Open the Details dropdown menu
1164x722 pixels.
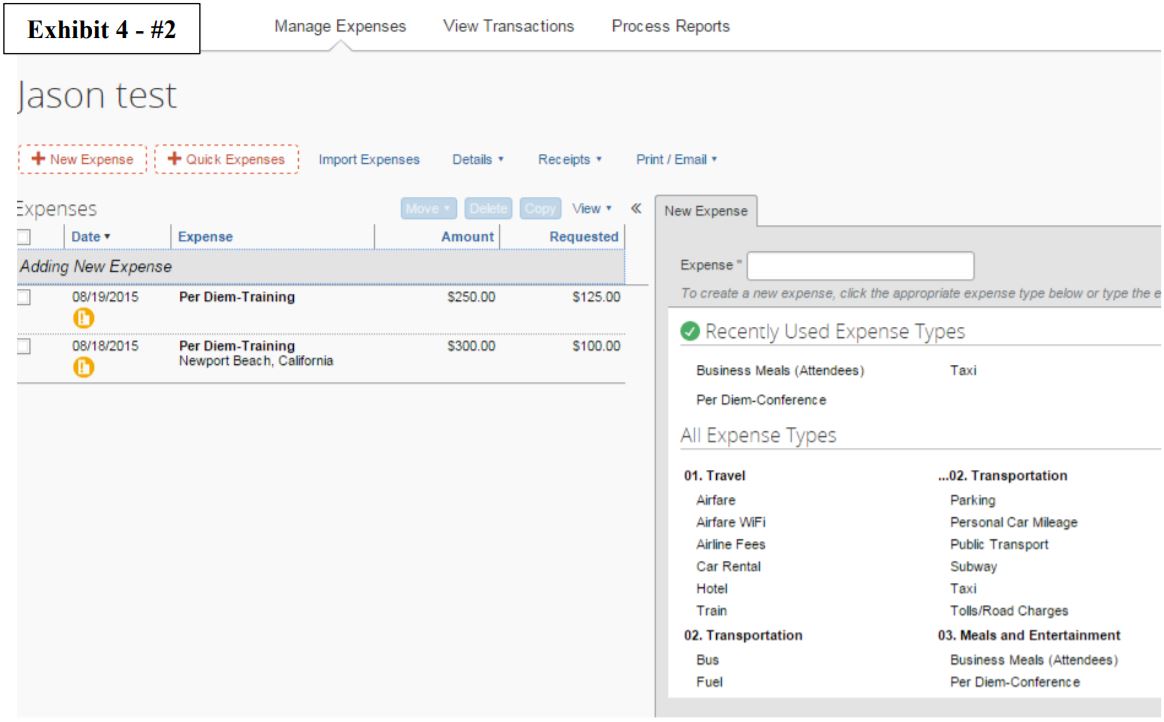478,160
